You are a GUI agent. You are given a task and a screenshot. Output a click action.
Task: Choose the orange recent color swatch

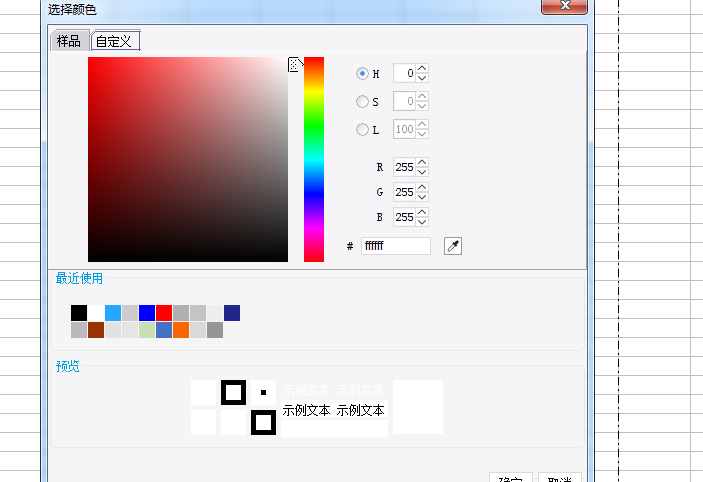click(181, 330)
